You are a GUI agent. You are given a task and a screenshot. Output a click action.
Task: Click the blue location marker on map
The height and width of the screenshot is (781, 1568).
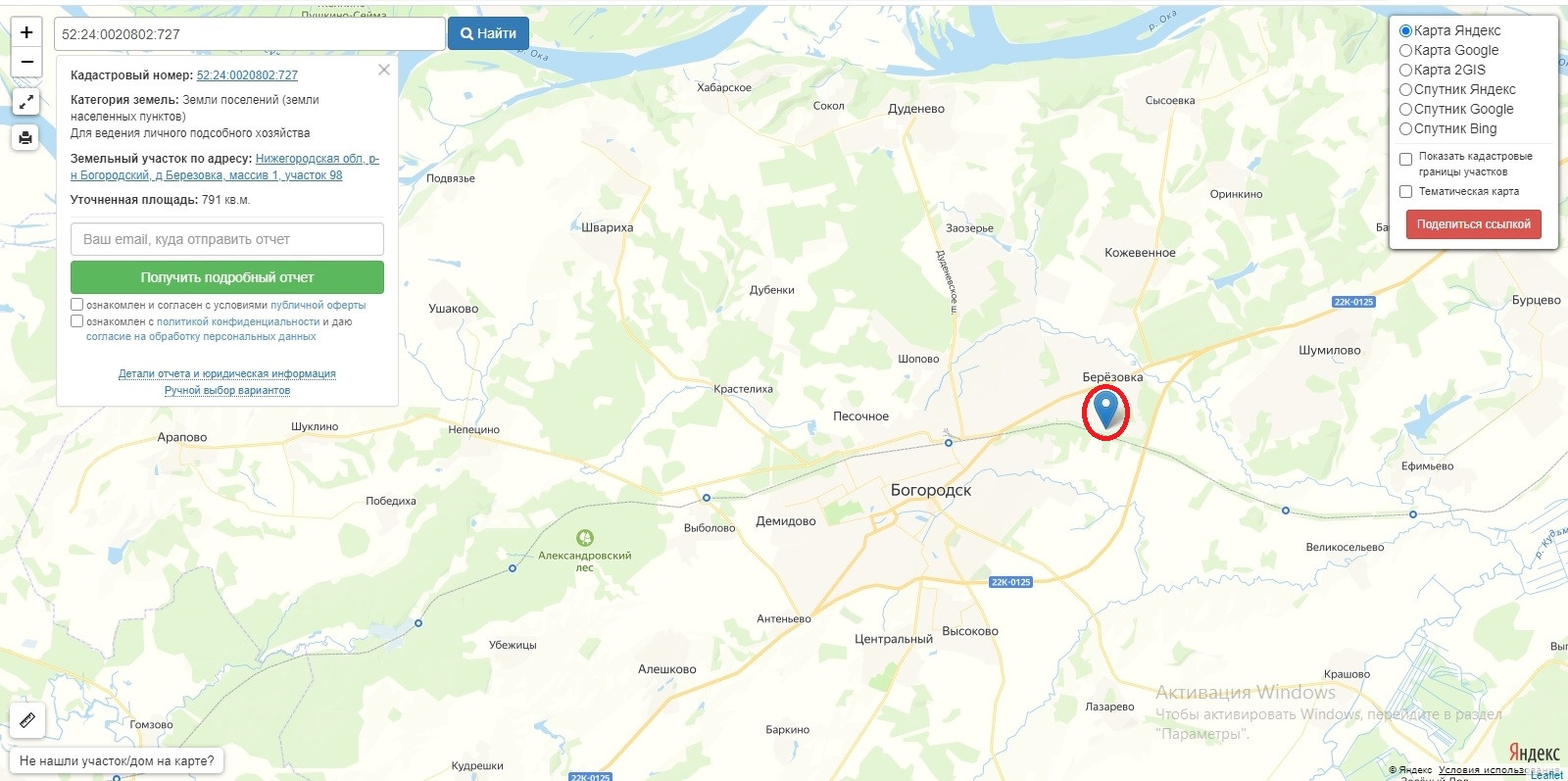click(x=1105, y=410)
